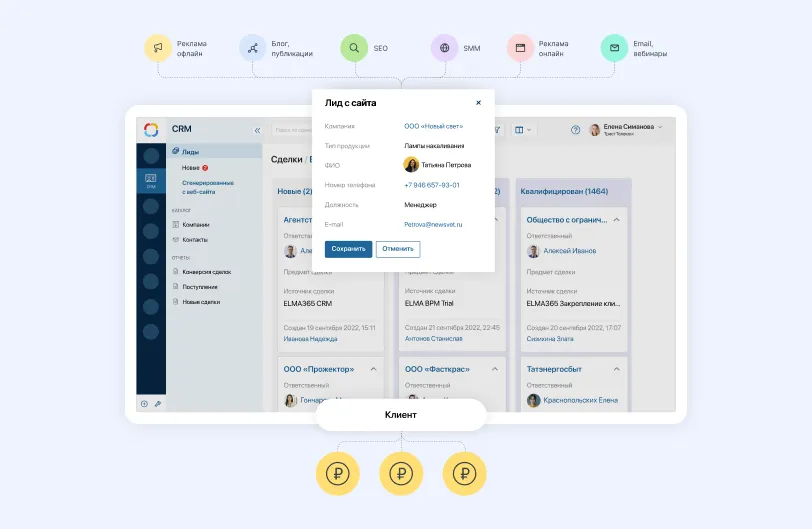Collapse the ООО «Прожектор» card

[373, 369]
